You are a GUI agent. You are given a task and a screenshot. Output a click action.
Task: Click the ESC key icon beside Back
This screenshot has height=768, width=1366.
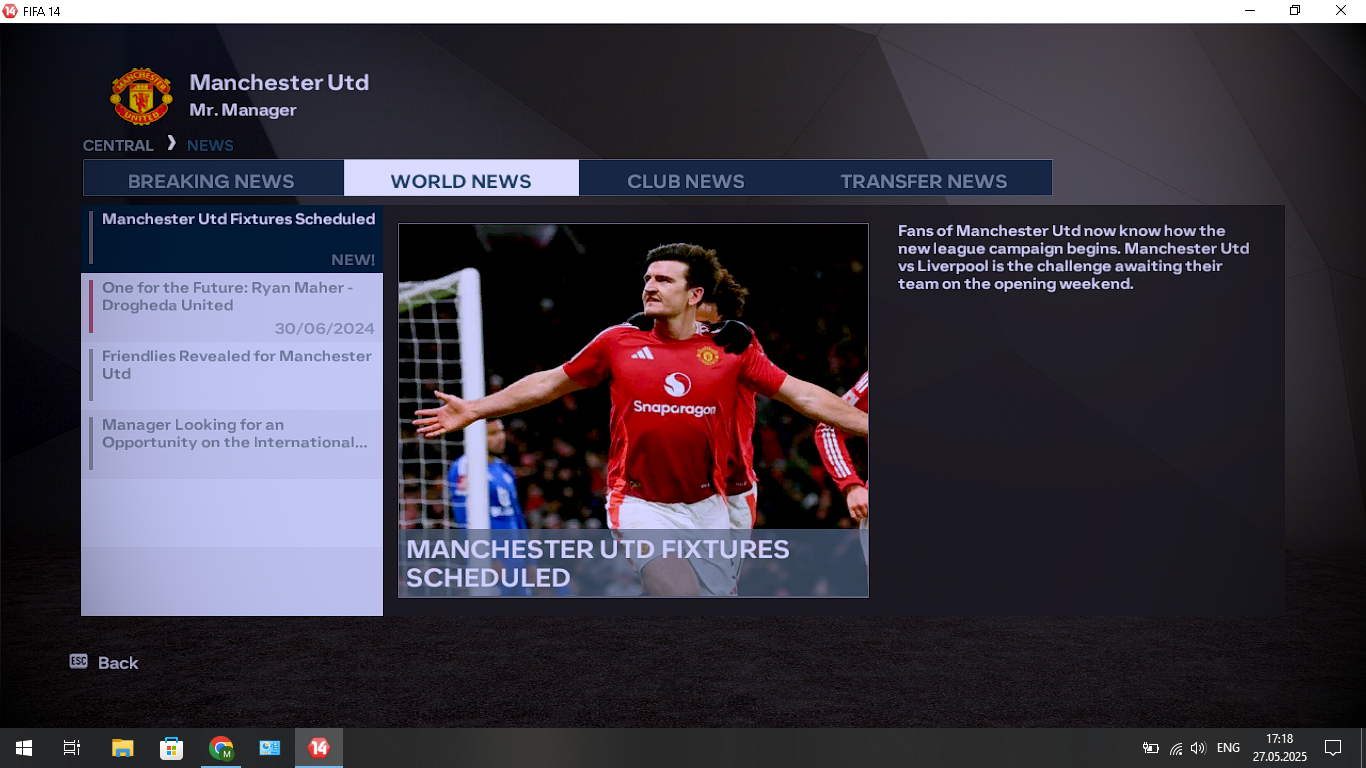79,661
